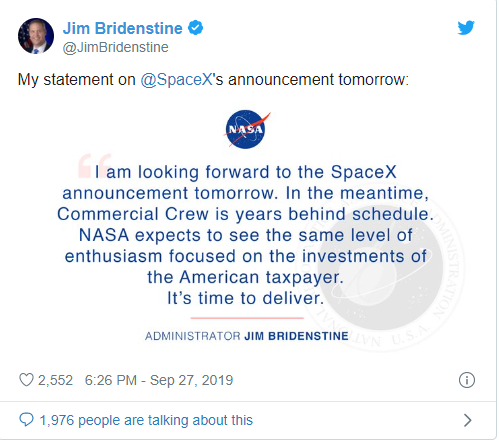Expand the conversation with the right chevron
Image resolution: width=499 pixels, height=443 pixels.
468,420
